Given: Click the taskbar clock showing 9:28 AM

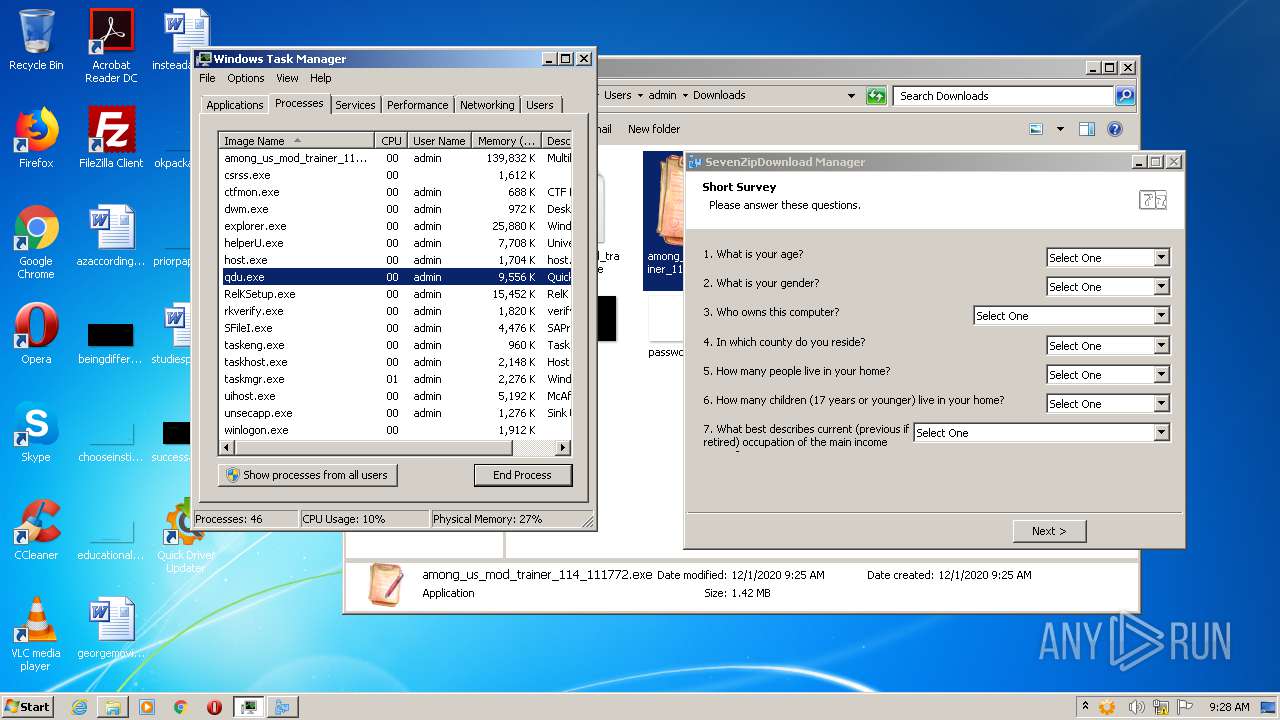Looking at the screenshot, I should pos(1229,707).
